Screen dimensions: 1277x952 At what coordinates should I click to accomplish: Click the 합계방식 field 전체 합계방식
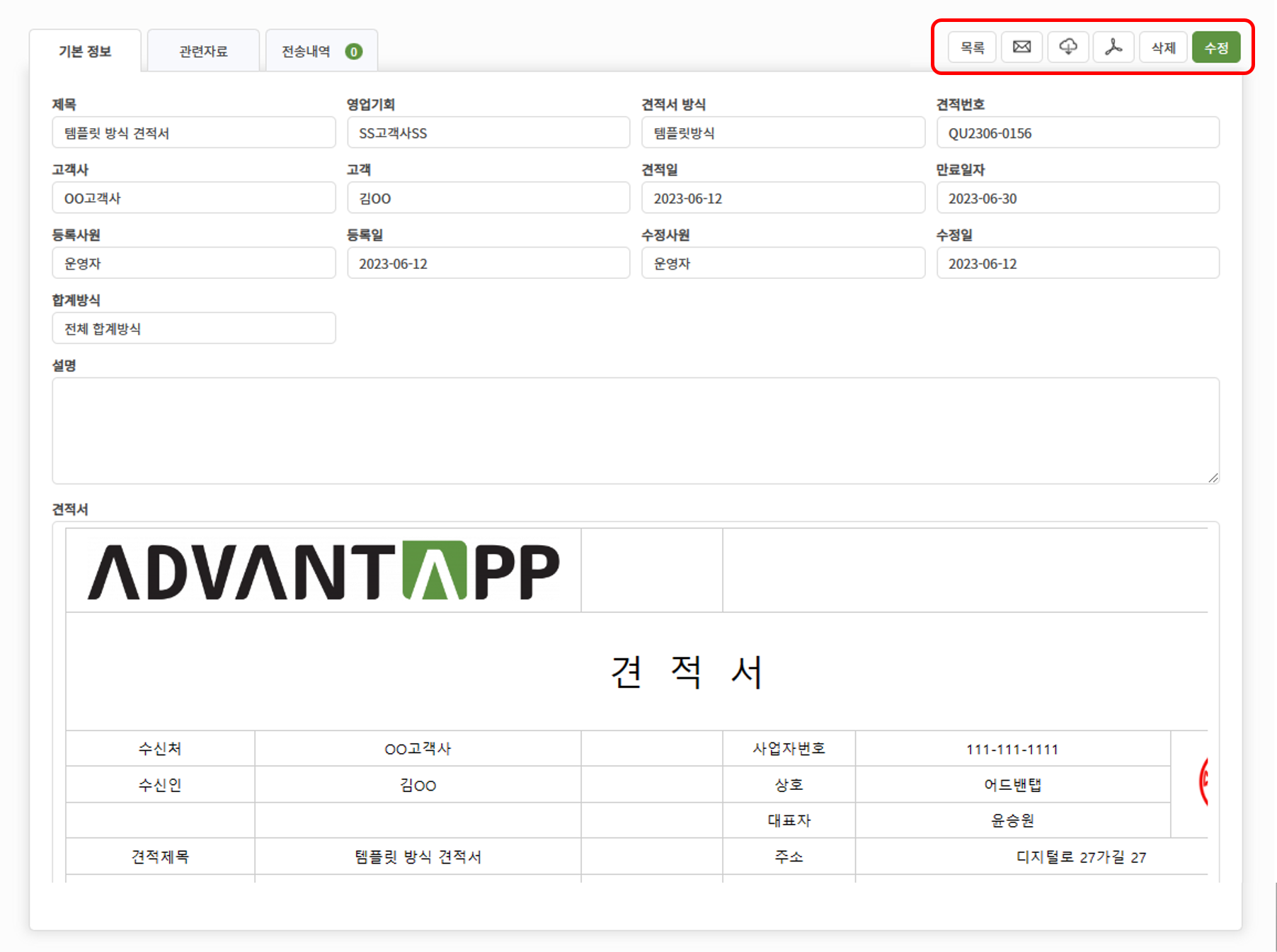(194, 328)
